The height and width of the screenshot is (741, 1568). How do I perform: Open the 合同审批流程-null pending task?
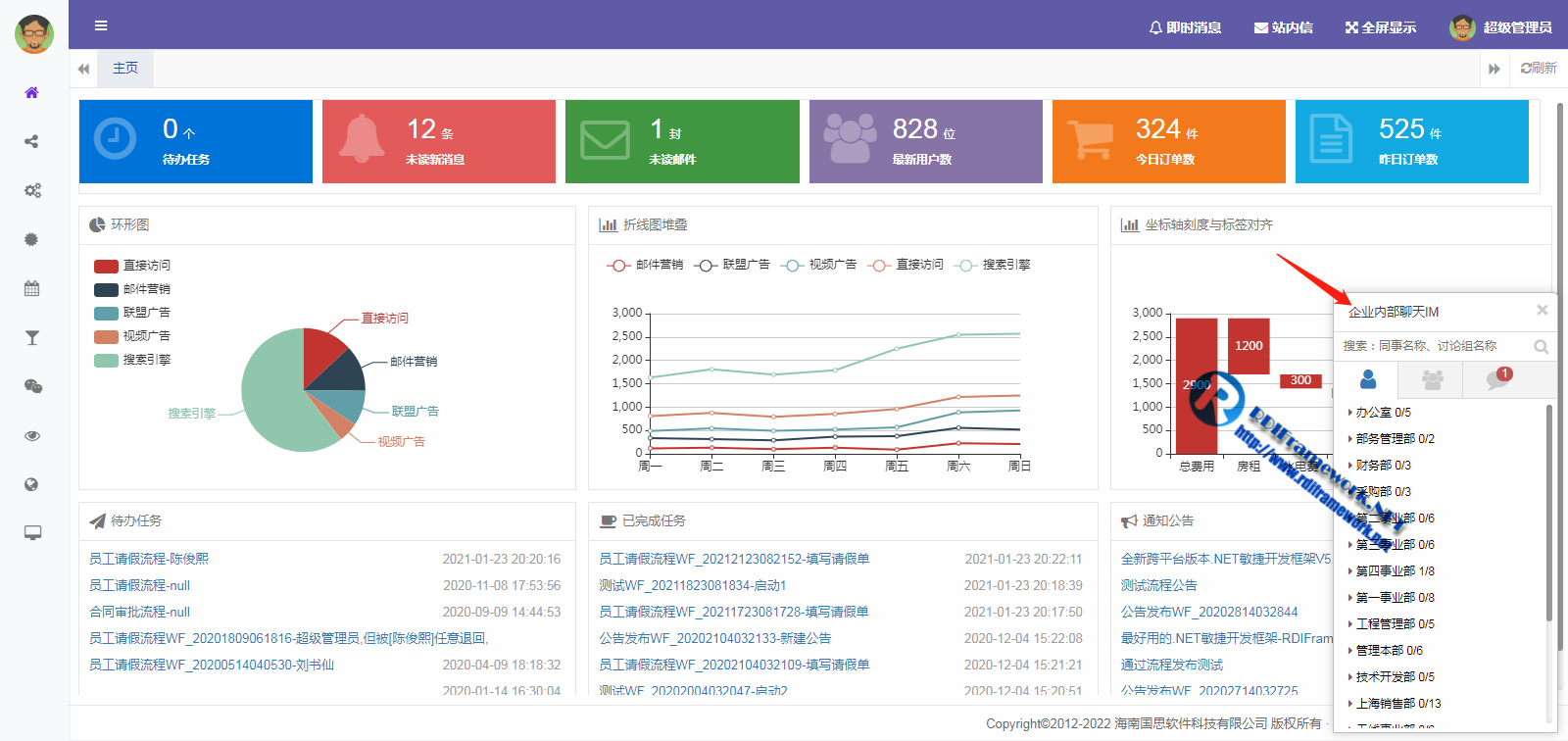click(x=139, y=612)
